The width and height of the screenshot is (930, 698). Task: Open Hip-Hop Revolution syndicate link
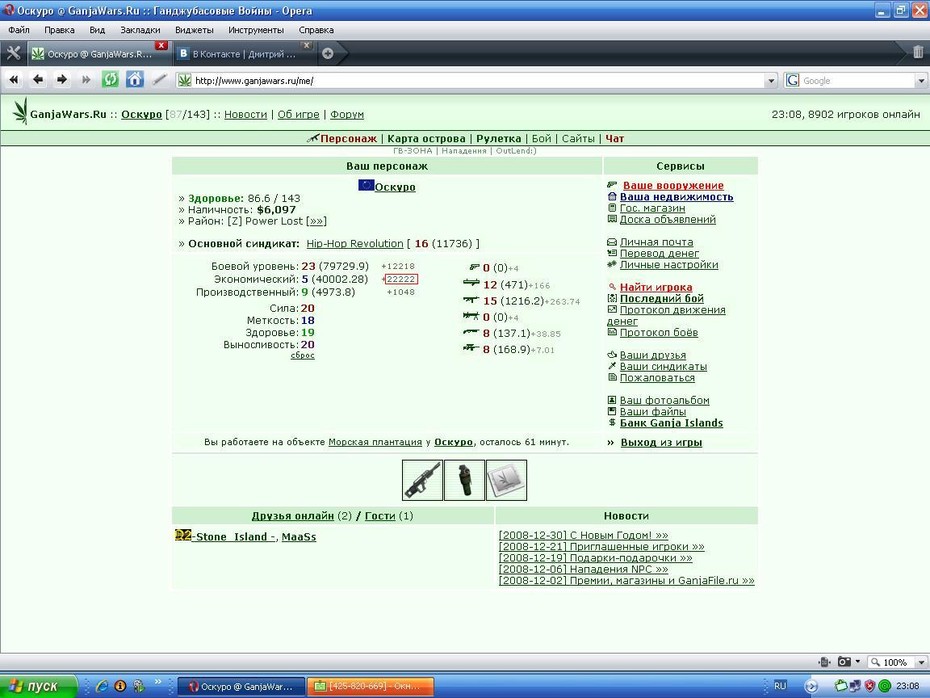[x=355, y=243]
